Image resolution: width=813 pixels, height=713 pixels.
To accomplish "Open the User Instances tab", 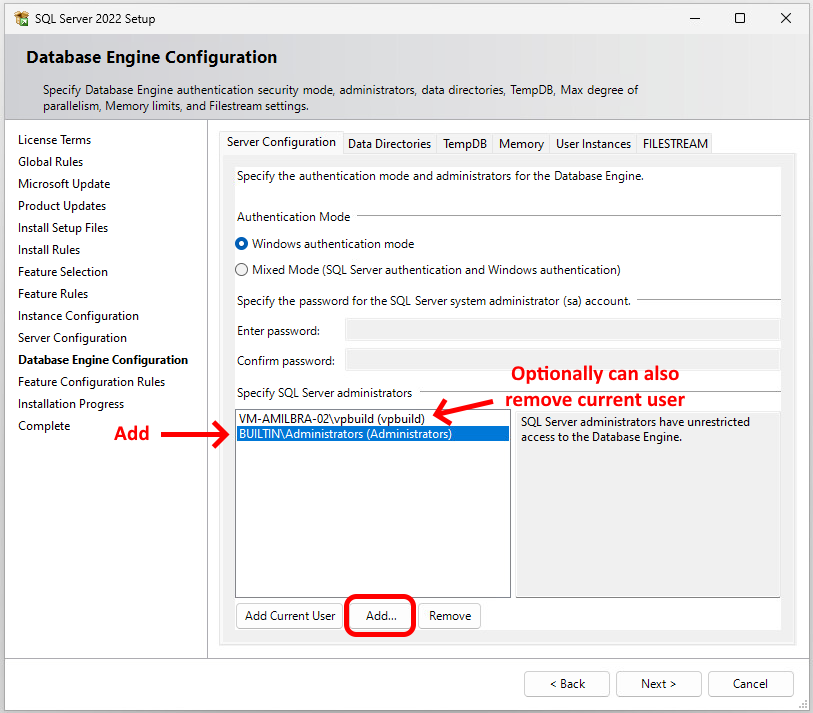I will tap(593, 144).
